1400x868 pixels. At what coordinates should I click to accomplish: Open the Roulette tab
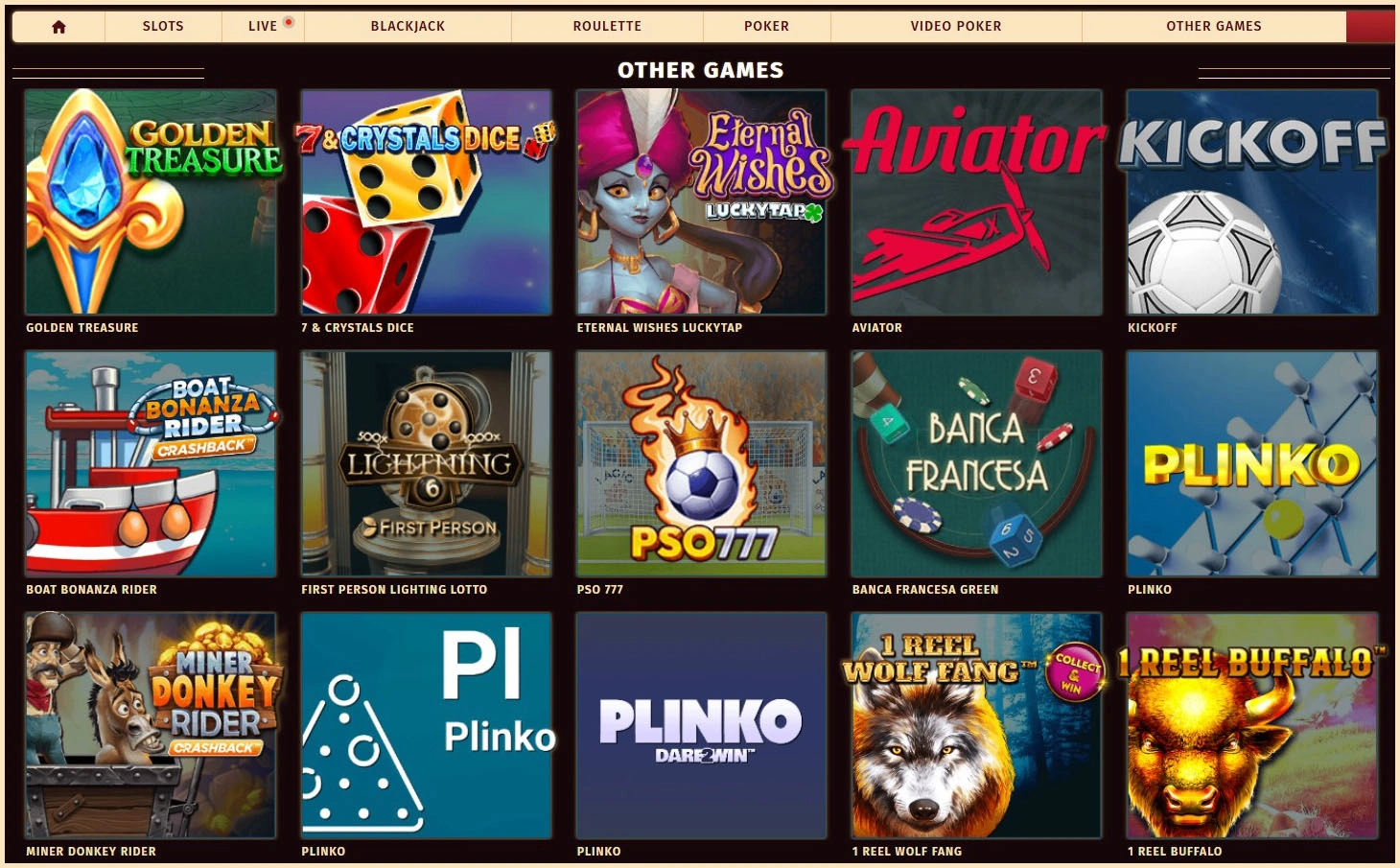607,27
